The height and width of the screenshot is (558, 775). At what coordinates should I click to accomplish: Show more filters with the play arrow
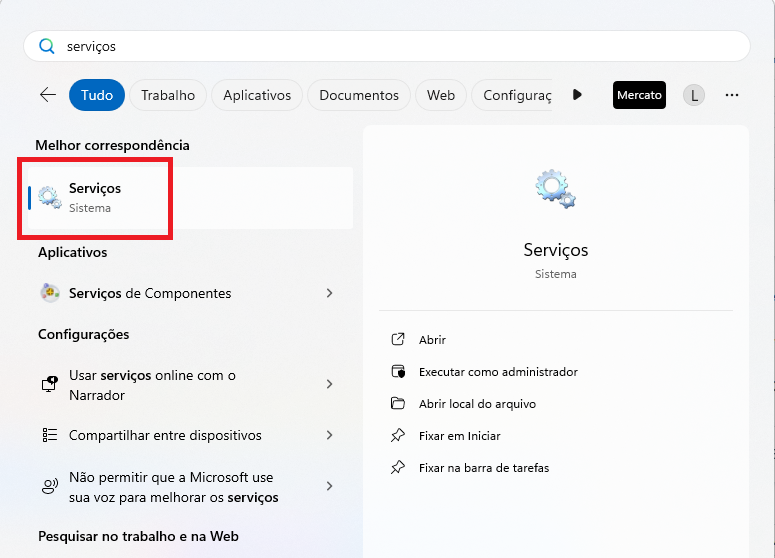point(577,94)
